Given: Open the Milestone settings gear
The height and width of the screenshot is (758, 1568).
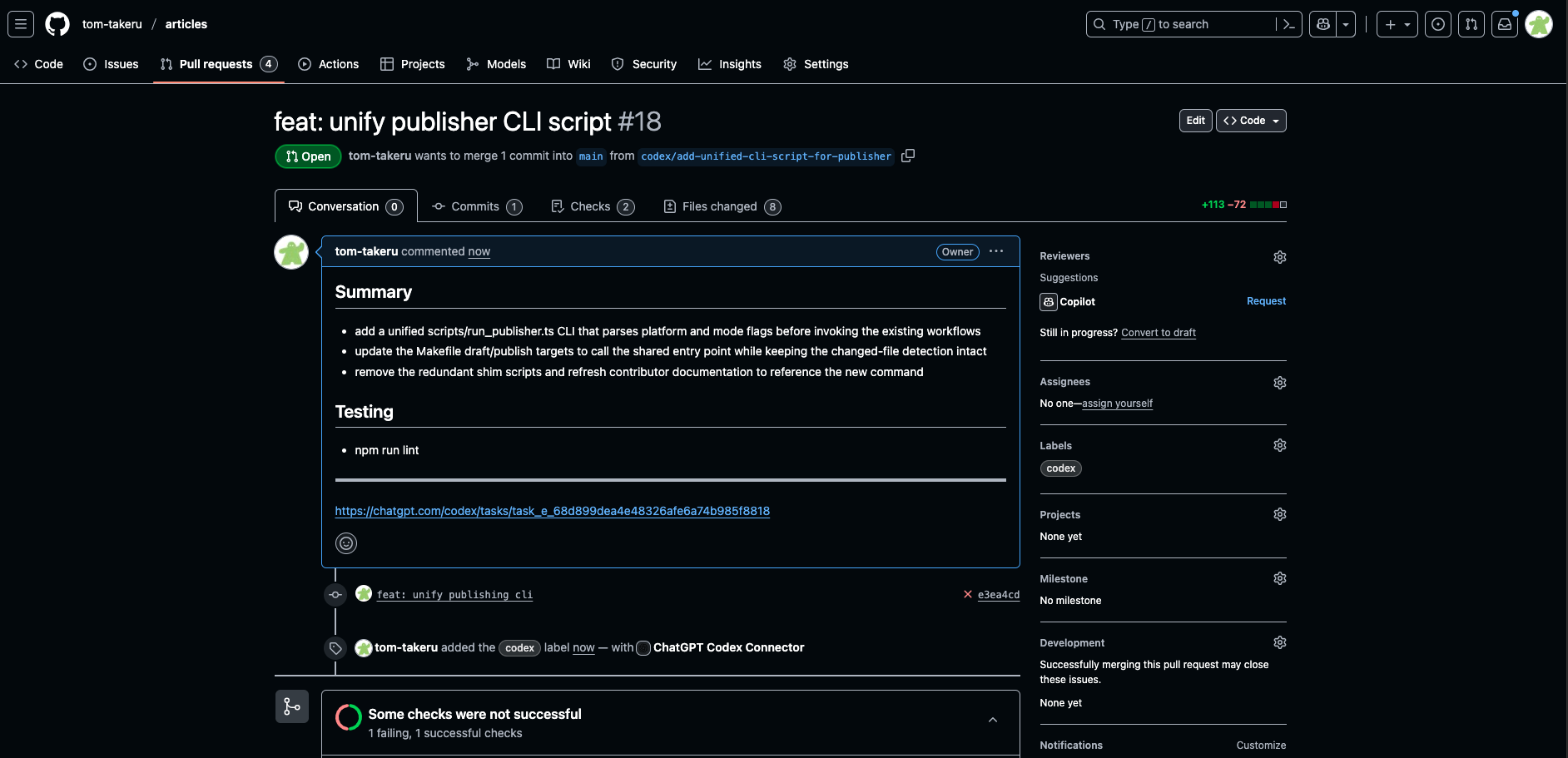Looking at the screenshot, I should (x=1279, y=577).
